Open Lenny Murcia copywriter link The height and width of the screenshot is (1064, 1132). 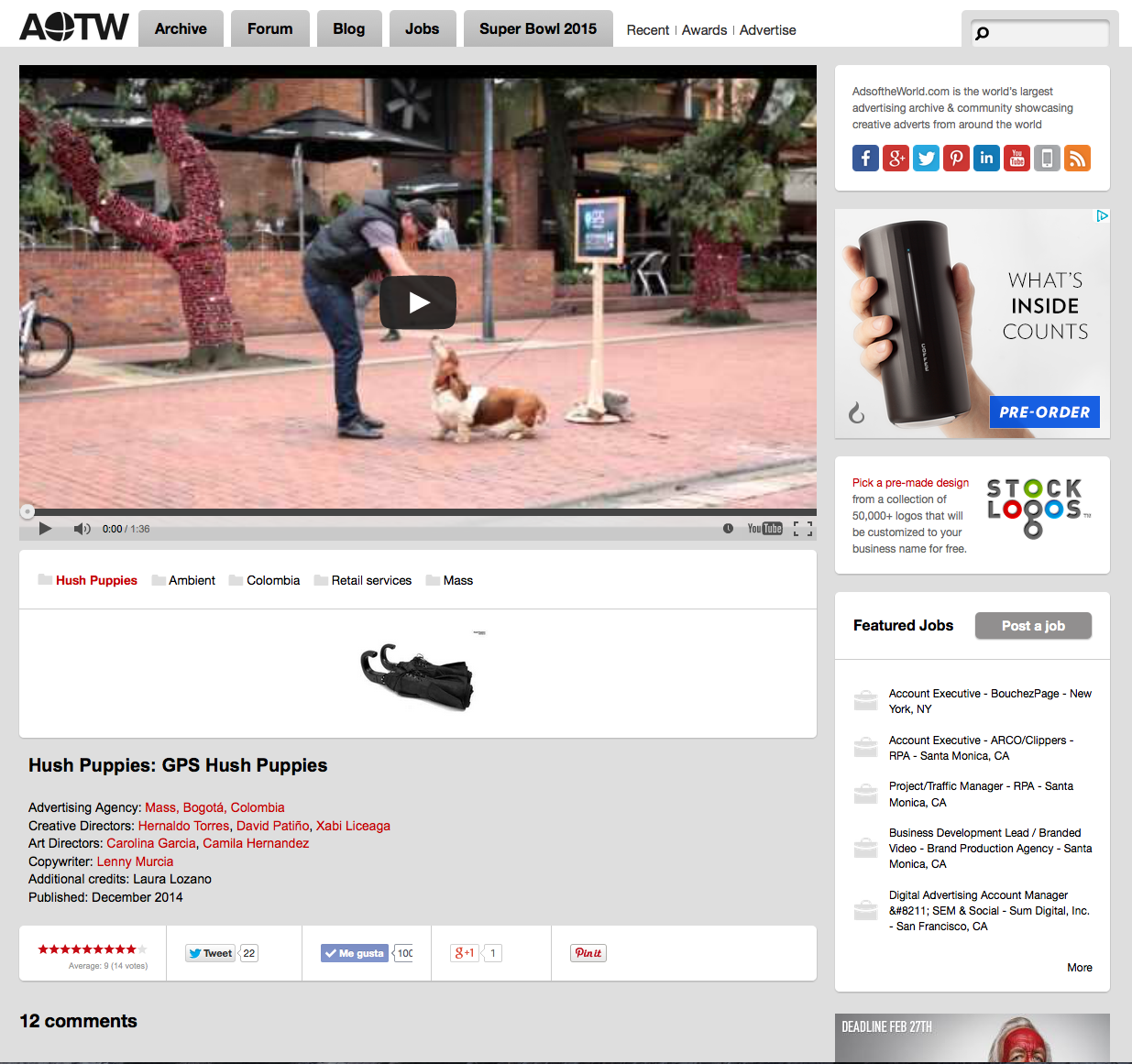(135, 861)
